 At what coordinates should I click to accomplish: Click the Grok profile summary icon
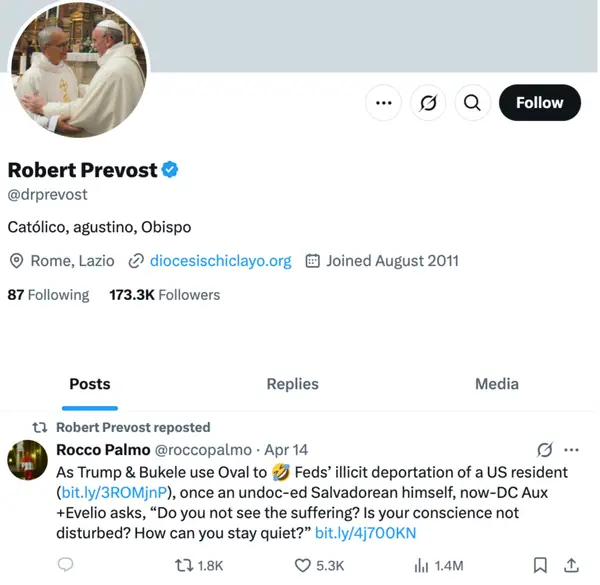pos(428,103)
